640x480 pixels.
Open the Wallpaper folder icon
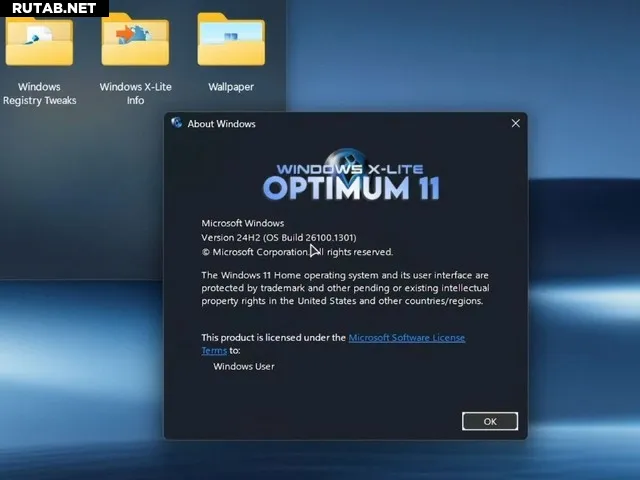point(231,42)
